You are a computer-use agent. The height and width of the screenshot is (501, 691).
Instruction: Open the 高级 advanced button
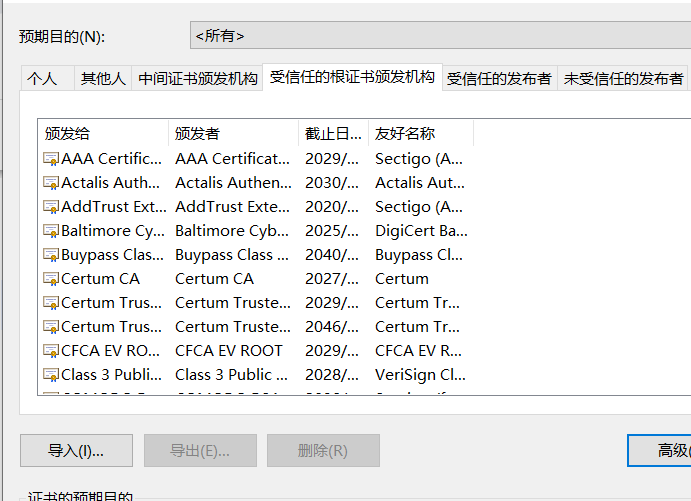point(659,450)
